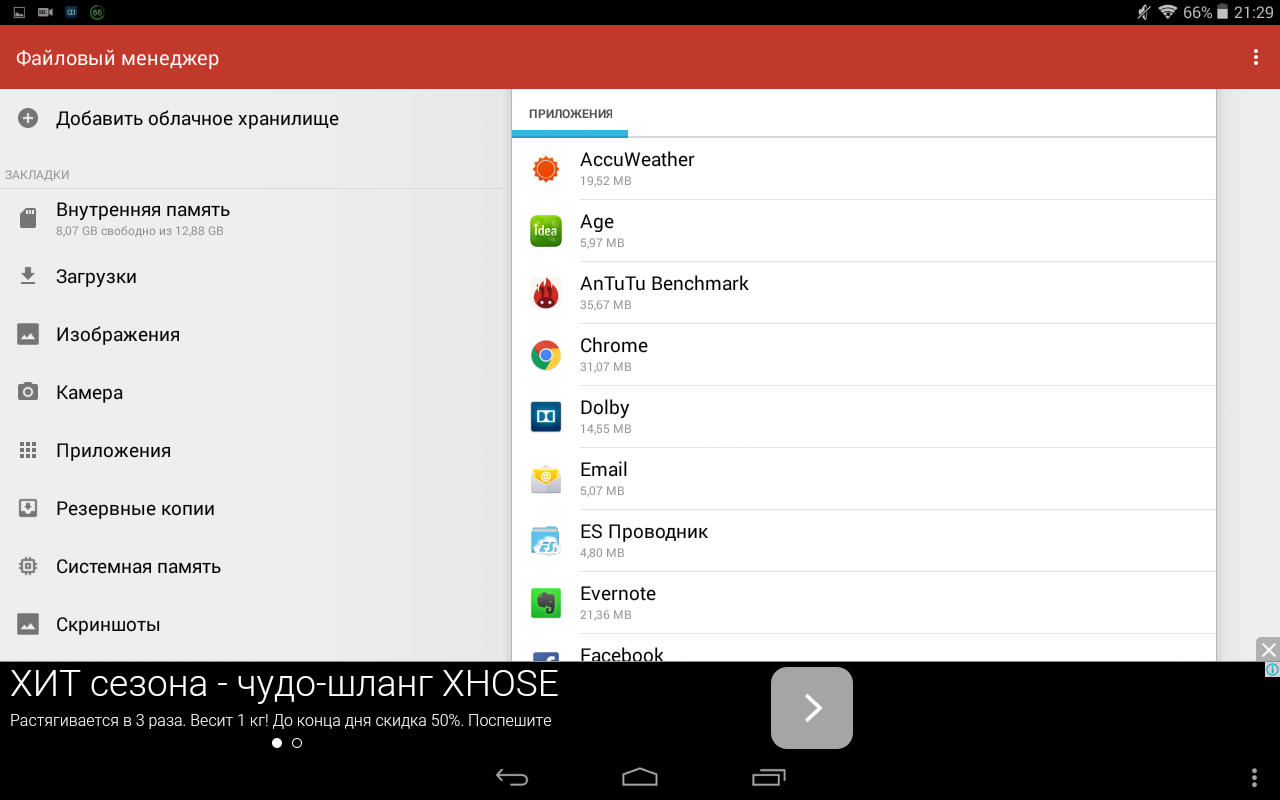Tap the AccuWeather sun icon
The image size is (1280, 800).
pyautogui.click(x=546, y=169)
